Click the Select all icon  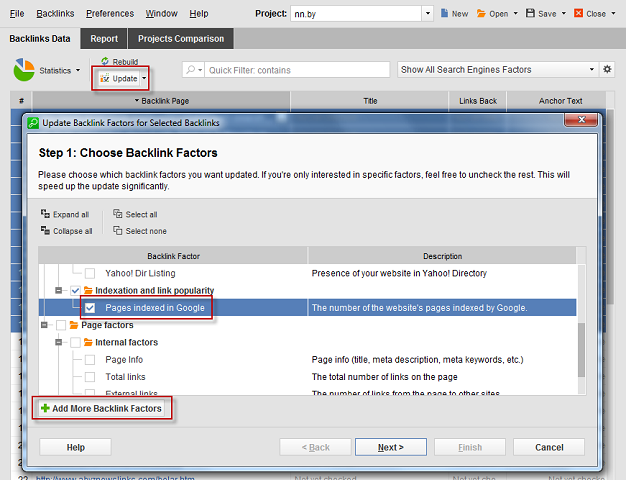117,214
